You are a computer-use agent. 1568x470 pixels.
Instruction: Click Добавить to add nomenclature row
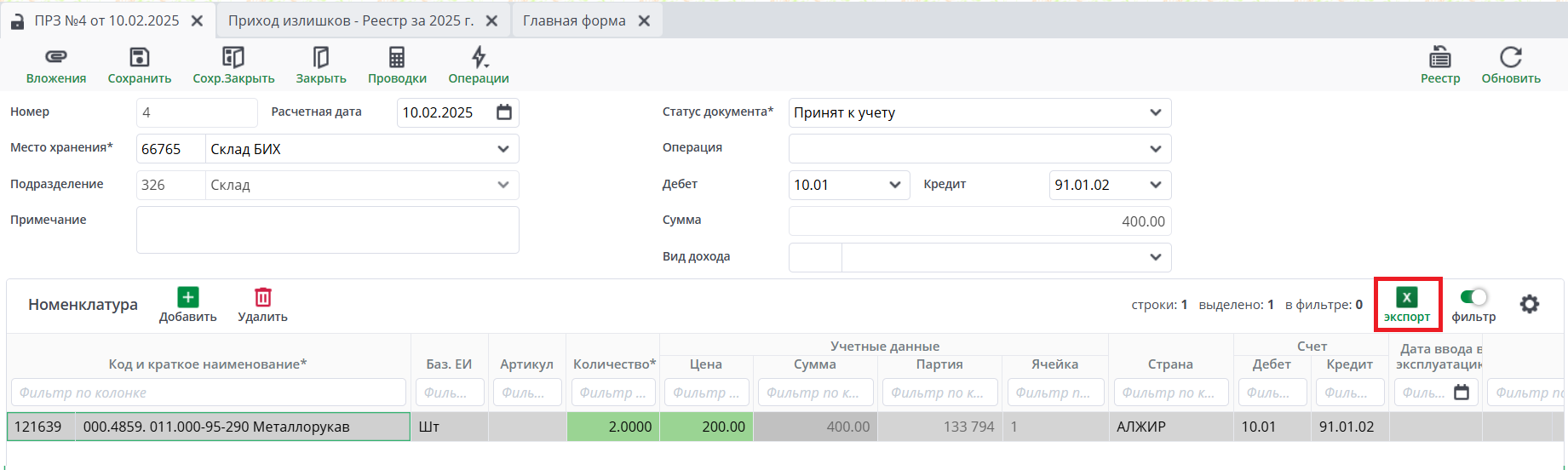tap(187, 305)
